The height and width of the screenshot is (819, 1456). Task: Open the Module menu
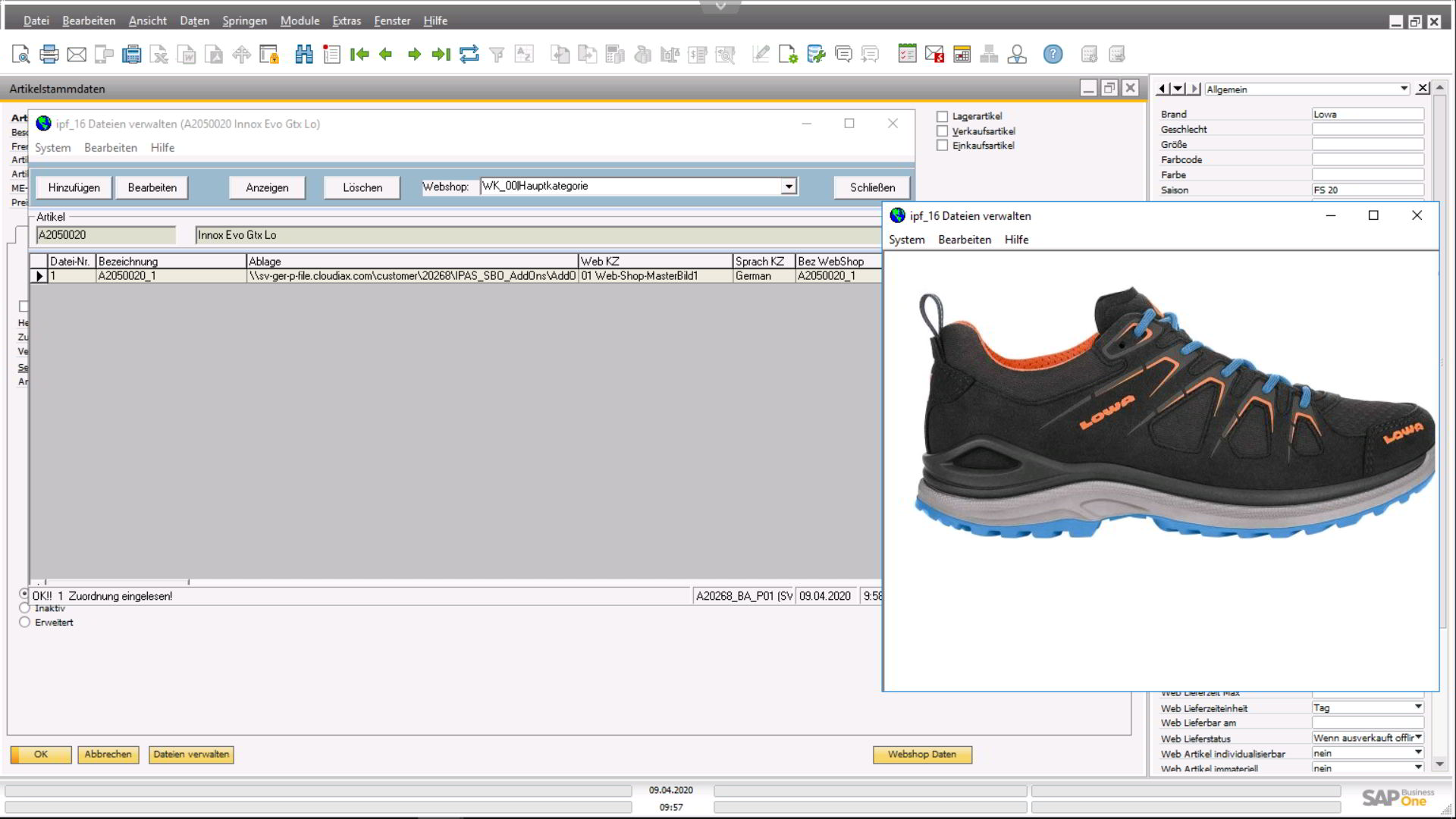click(x=300, y=20)
